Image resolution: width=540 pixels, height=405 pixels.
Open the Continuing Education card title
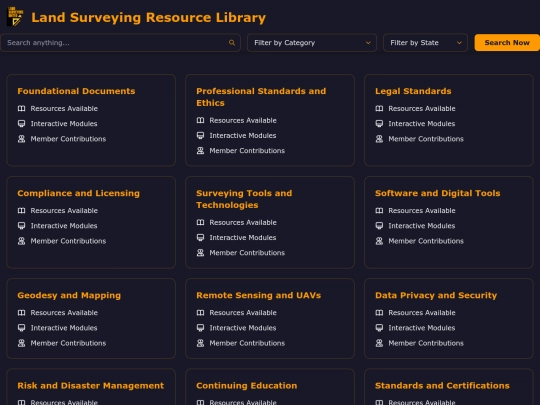(x=247, y=386)
